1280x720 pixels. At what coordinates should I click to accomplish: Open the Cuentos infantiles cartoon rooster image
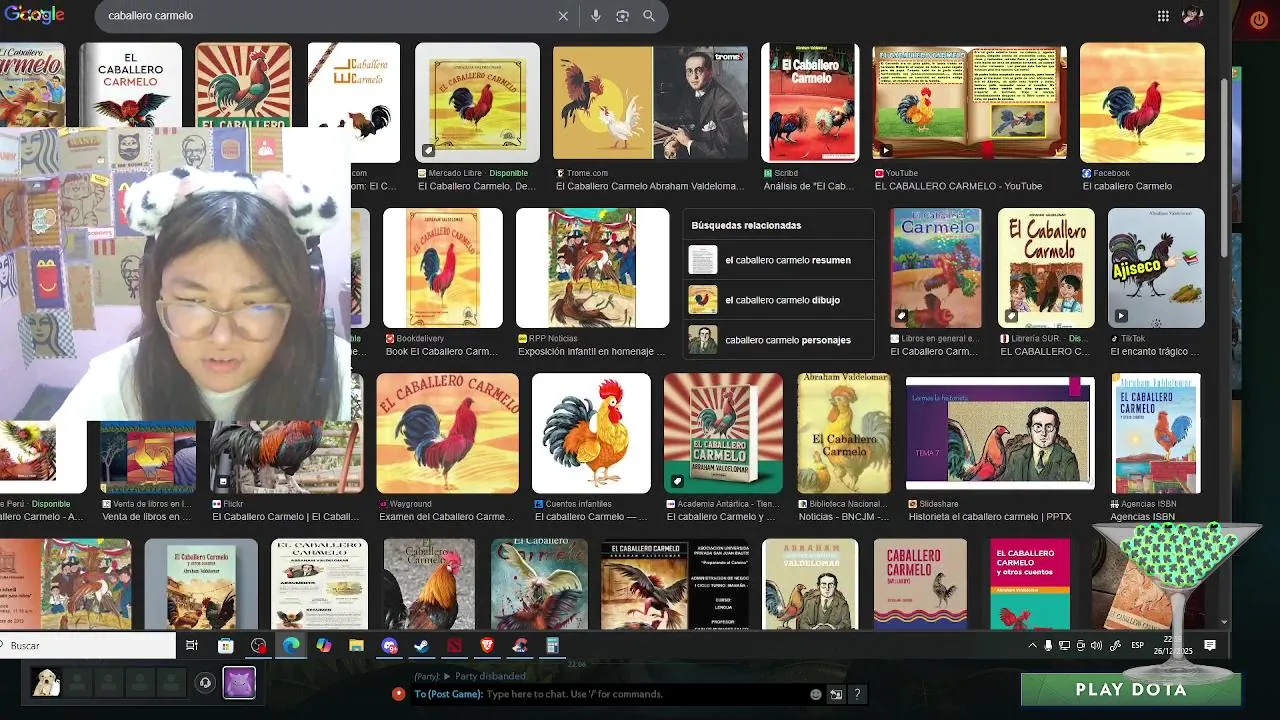pos(591,433)
